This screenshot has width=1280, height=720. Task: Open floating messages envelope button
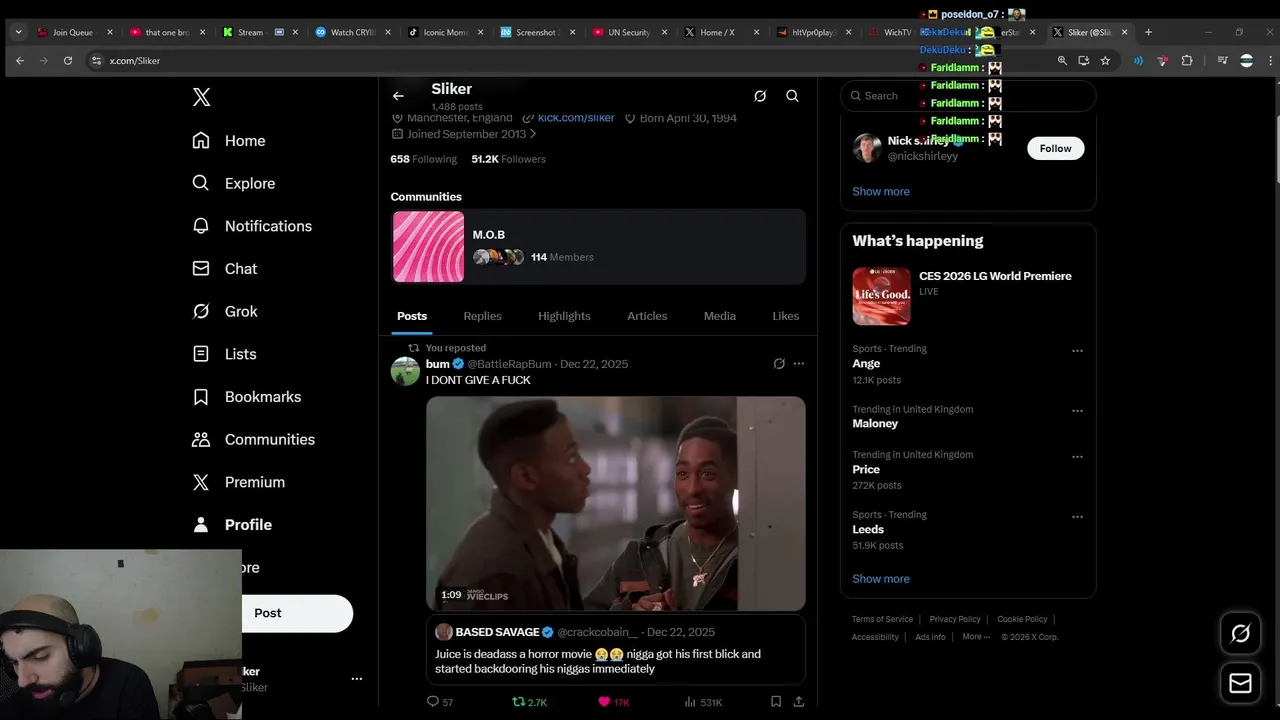[x=1240, y=684]
